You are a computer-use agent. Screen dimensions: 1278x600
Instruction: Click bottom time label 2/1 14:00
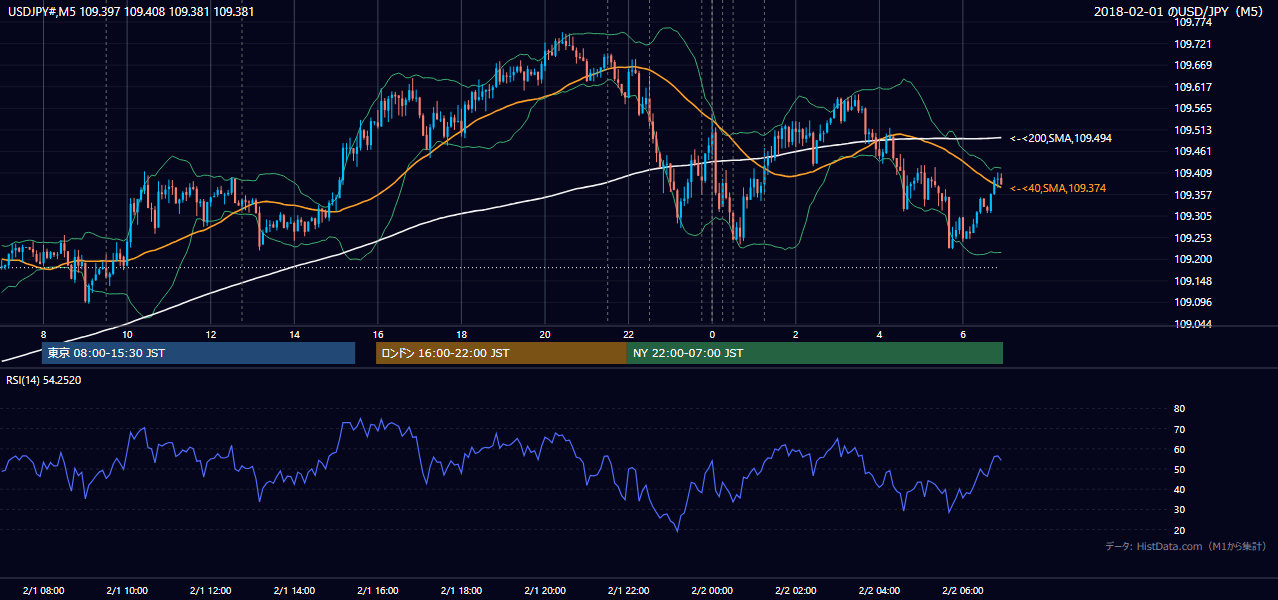pyautogui.click(x=294, y=591)
